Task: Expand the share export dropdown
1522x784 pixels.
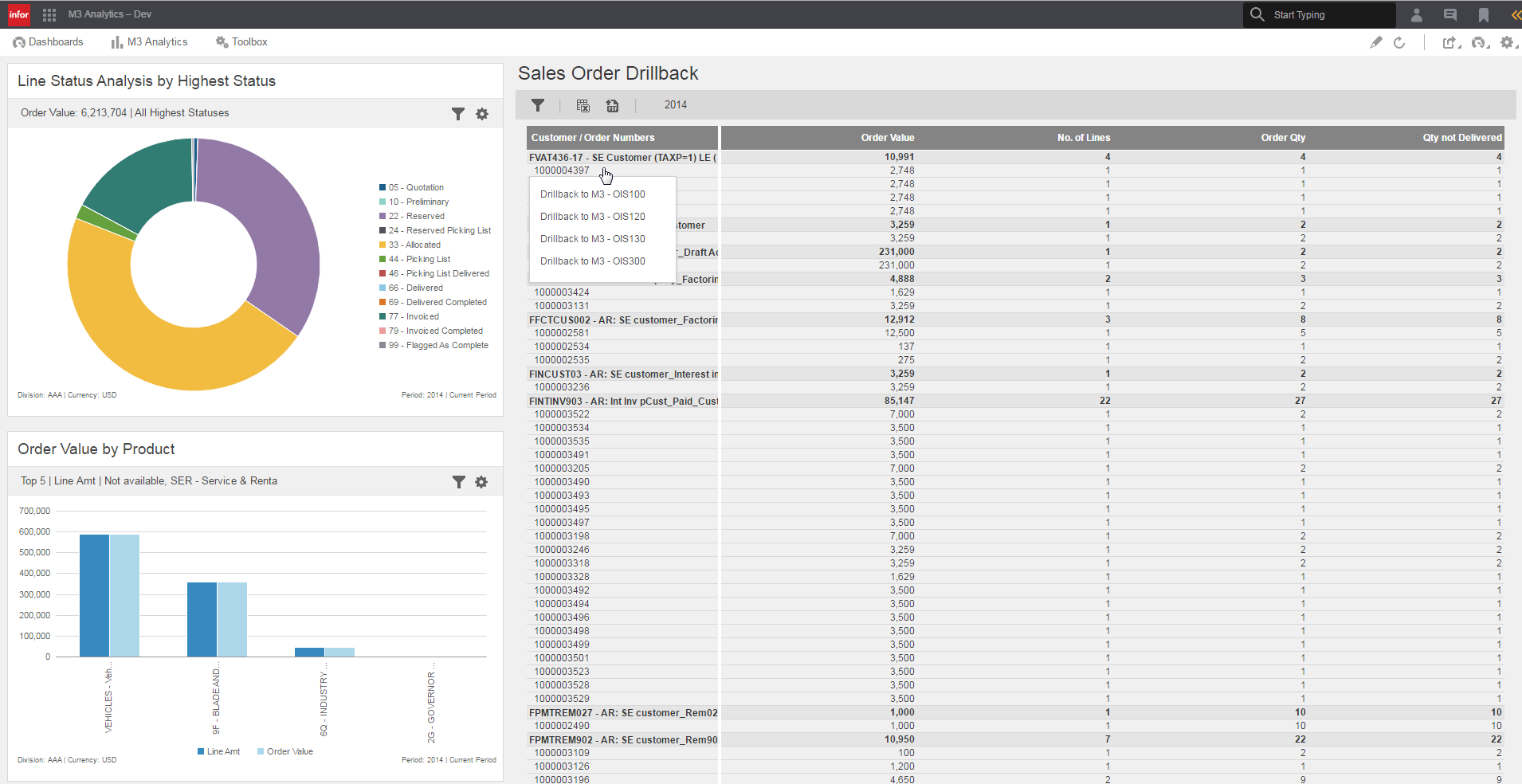Action: [x=1451, y=42]
